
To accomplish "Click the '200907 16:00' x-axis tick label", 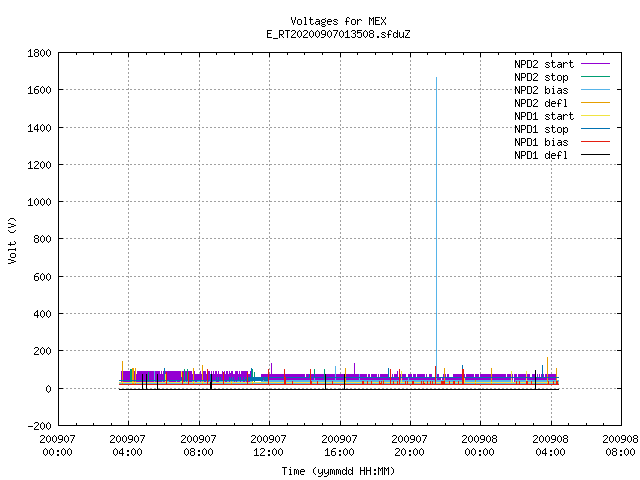I will (x=339, y=446).
